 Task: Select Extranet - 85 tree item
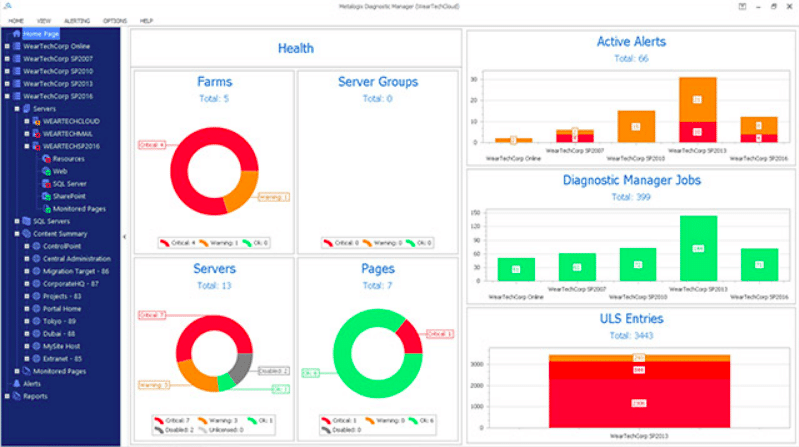pos(63,358)
